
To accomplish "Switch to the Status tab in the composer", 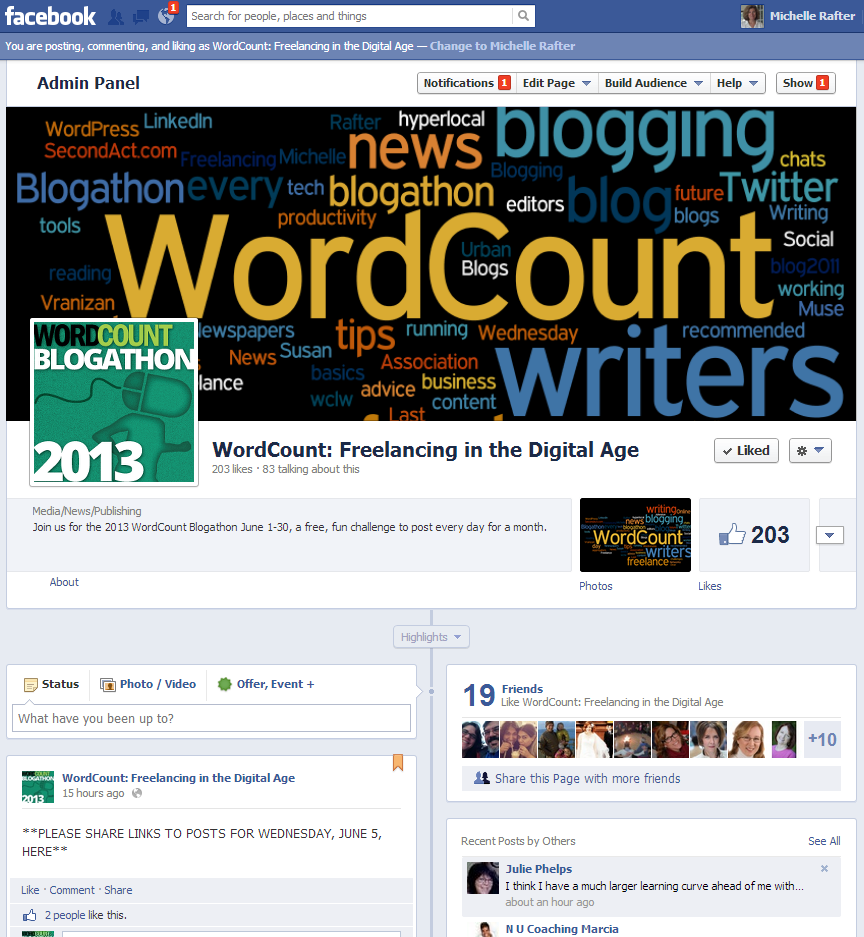I will tap(51, 684).
